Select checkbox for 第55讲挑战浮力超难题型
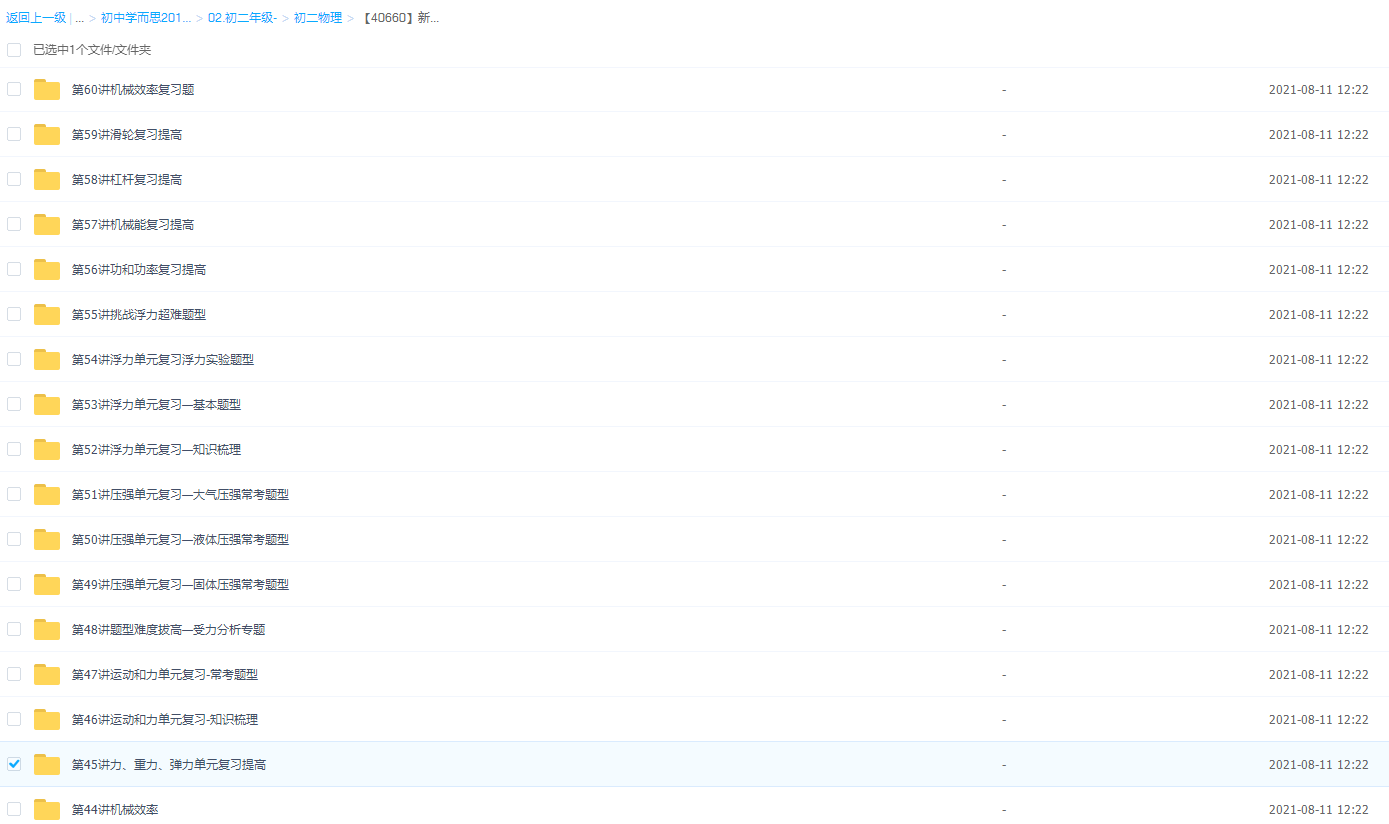Screen dimensions: 1389x824 [x=14, y=314]
